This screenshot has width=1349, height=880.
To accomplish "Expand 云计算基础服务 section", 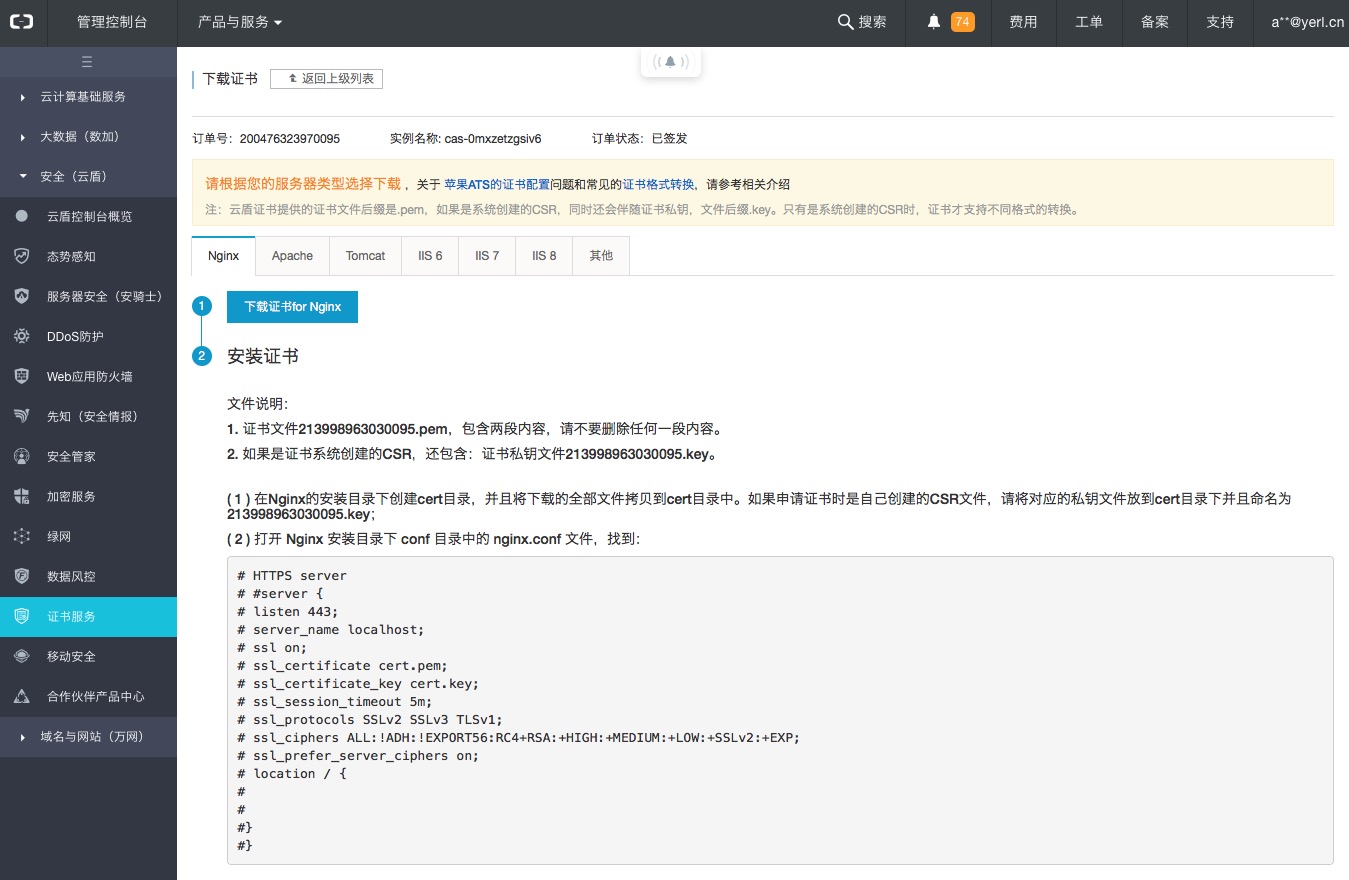I will pyautogui.click(x=88, y=97).
